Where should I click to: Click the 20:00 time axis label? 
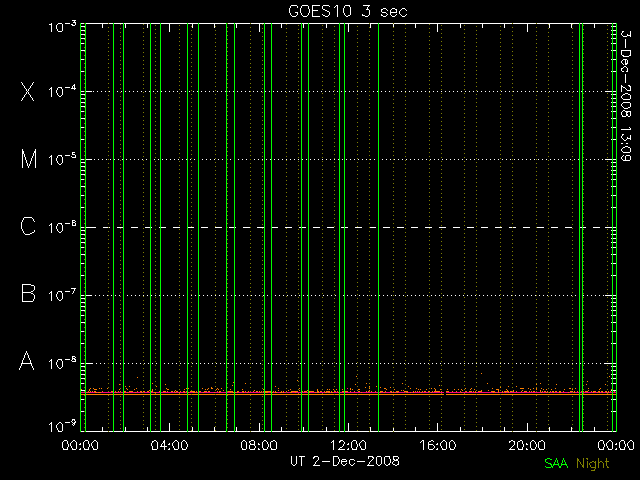[527, 445]
